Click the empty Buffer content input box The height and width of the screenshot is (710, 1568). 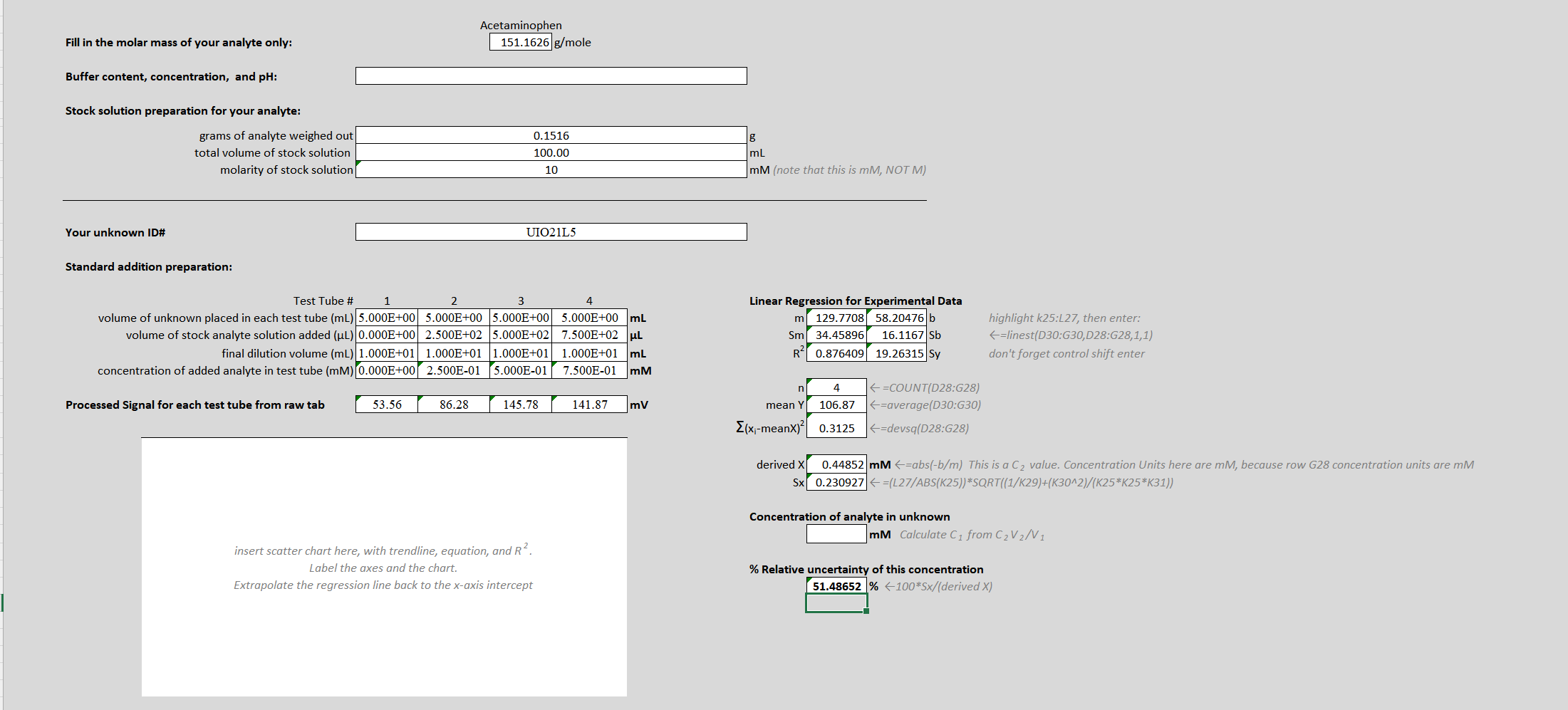point(551,75)
